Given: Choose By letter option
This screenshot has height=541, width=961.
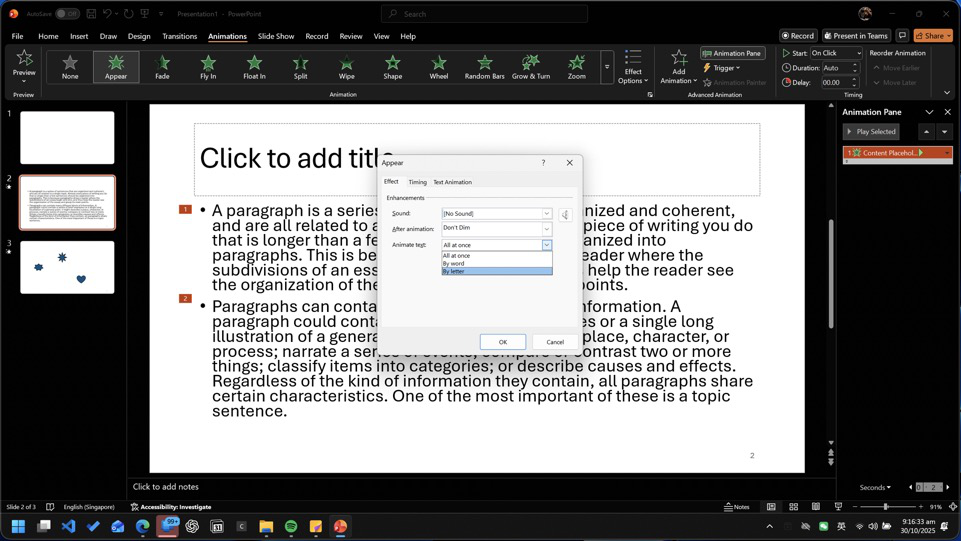Looking at the screenshot, I should coord(497,271).
